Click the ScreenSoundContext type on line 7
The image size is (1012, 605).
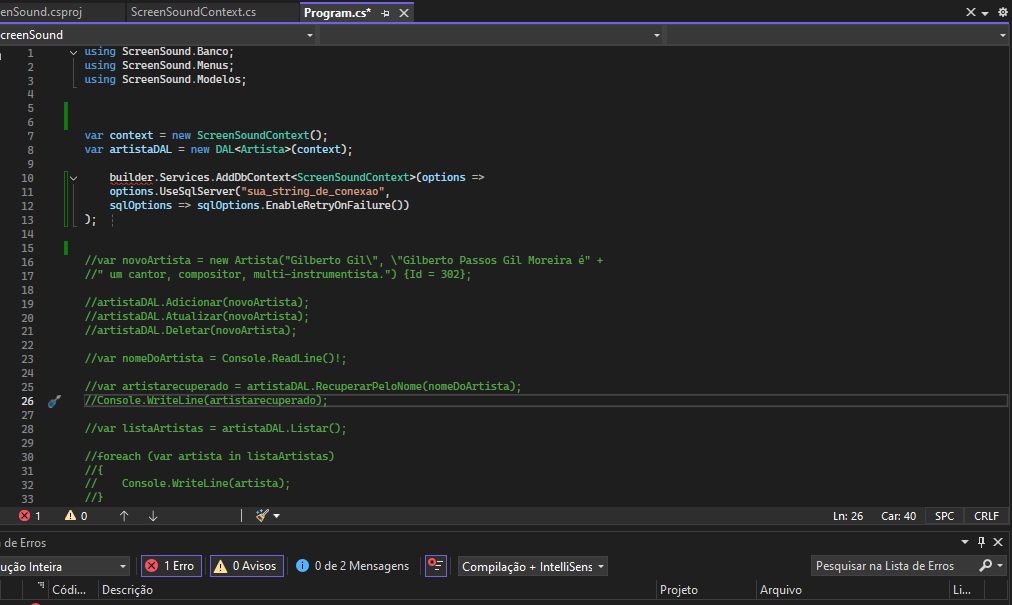253,136
